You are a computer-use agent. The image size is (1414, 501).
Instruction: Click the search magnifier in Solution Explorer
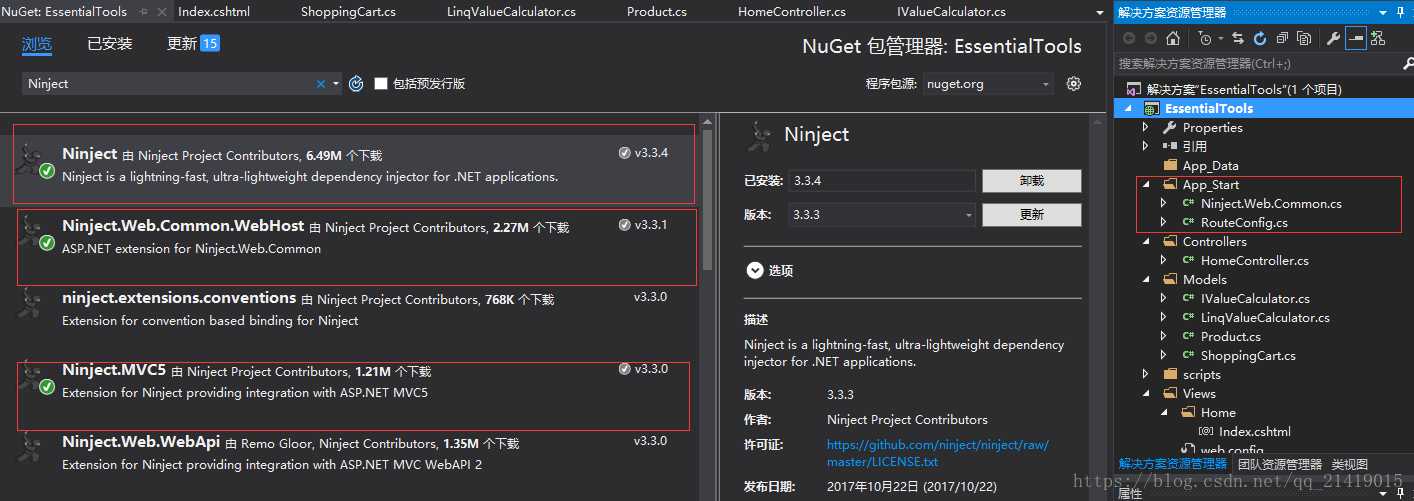point(1407,63)
